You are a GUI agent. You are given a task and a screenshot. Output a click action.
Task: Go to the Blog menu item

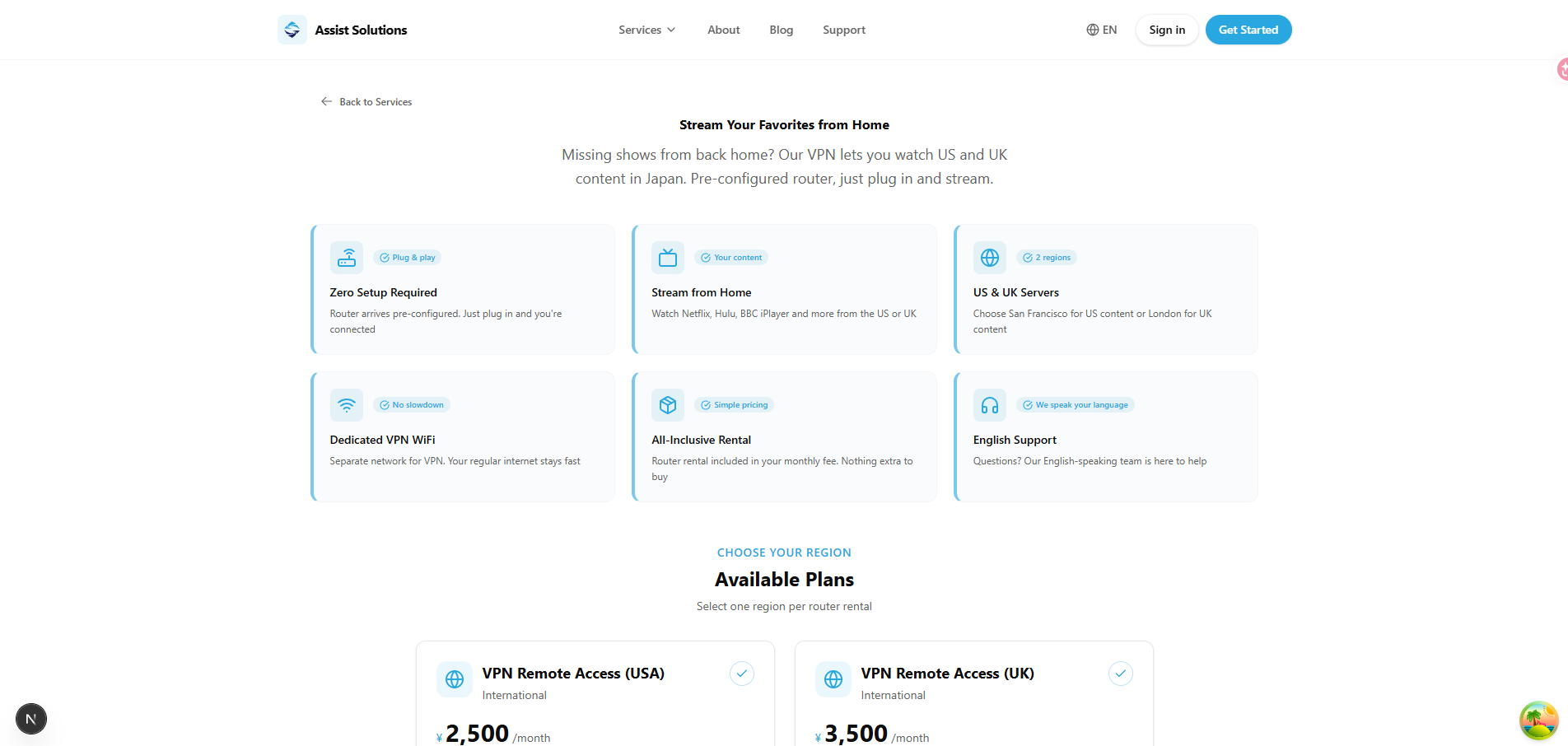coord(781,30)
